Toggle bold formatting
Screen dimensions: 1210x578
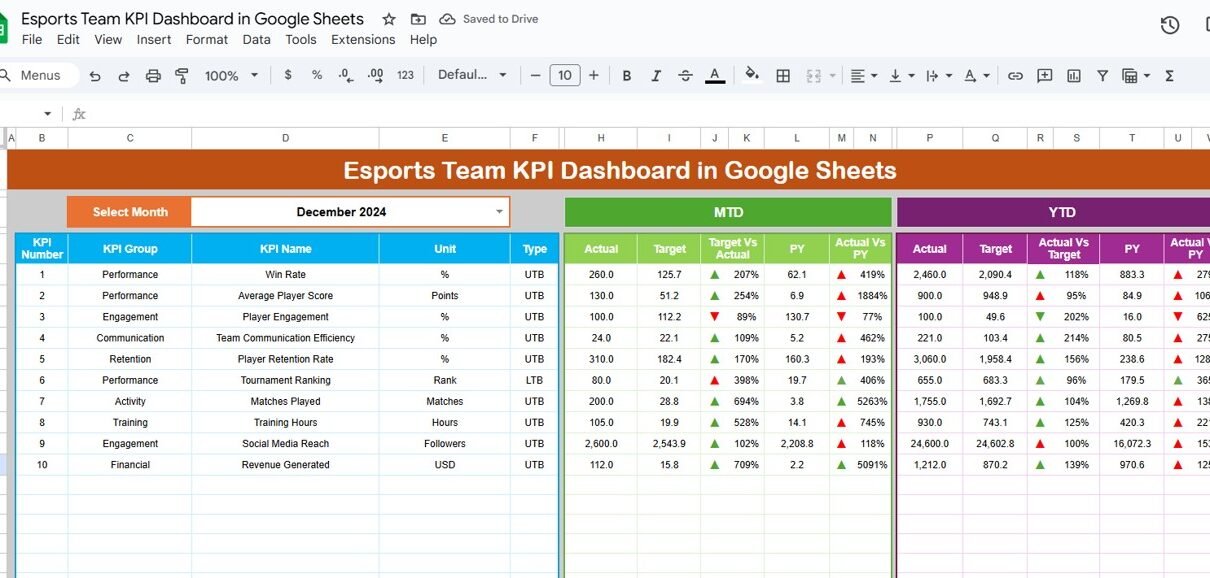[627, 75]
